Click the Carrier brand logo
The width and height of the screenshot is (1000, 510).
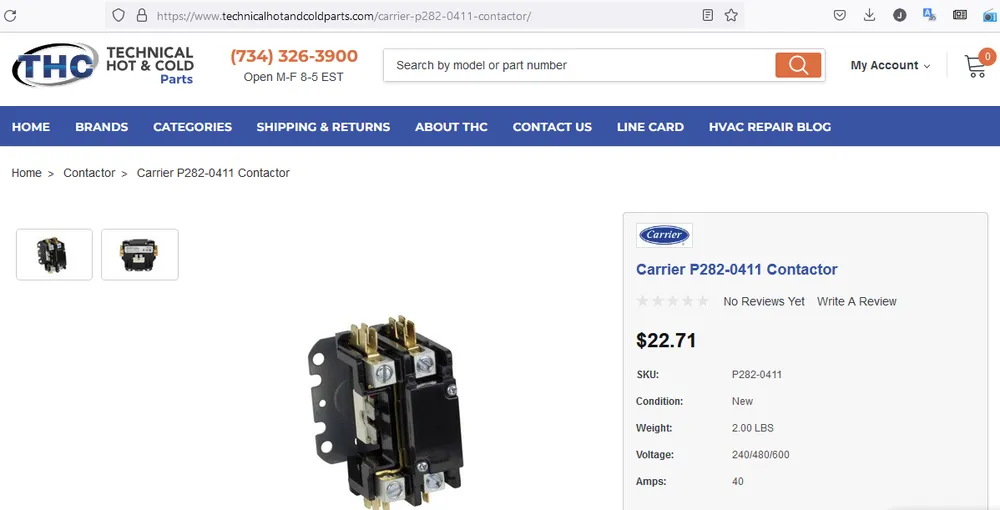tap(664, 235)
